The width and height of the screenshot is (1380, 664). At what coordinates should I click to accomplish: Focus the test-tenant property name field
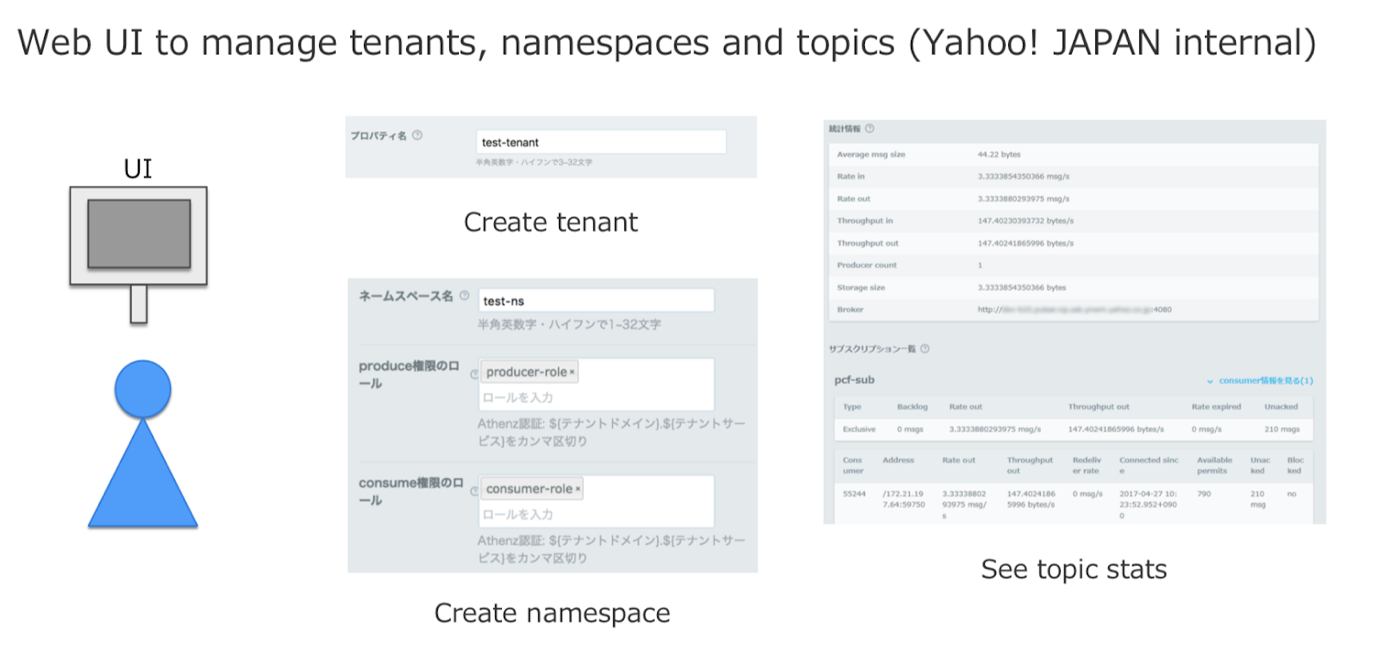coord(601,142)
